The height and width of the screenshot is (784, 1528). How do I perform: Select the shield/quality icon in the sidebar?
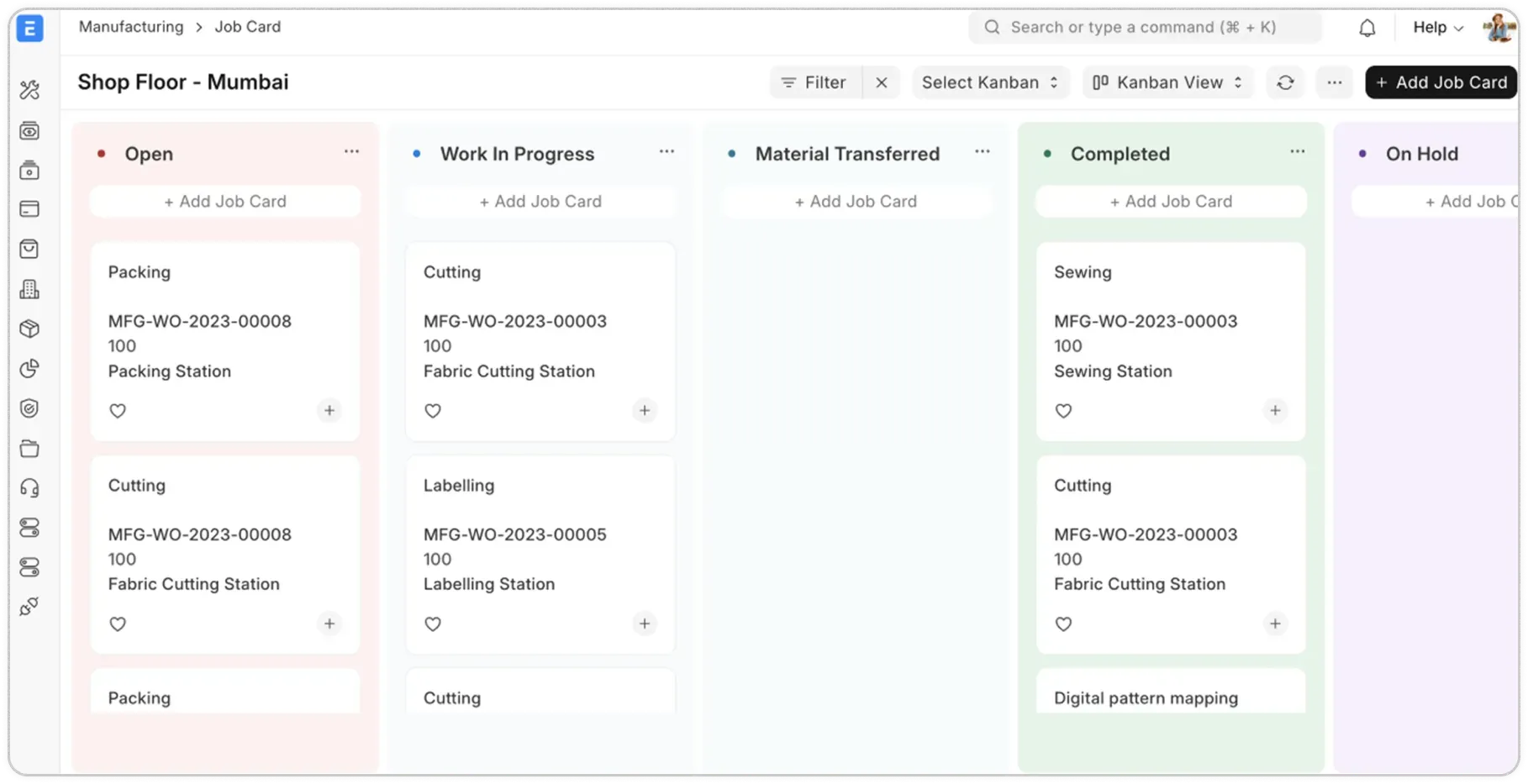click(x=30, y=408)
